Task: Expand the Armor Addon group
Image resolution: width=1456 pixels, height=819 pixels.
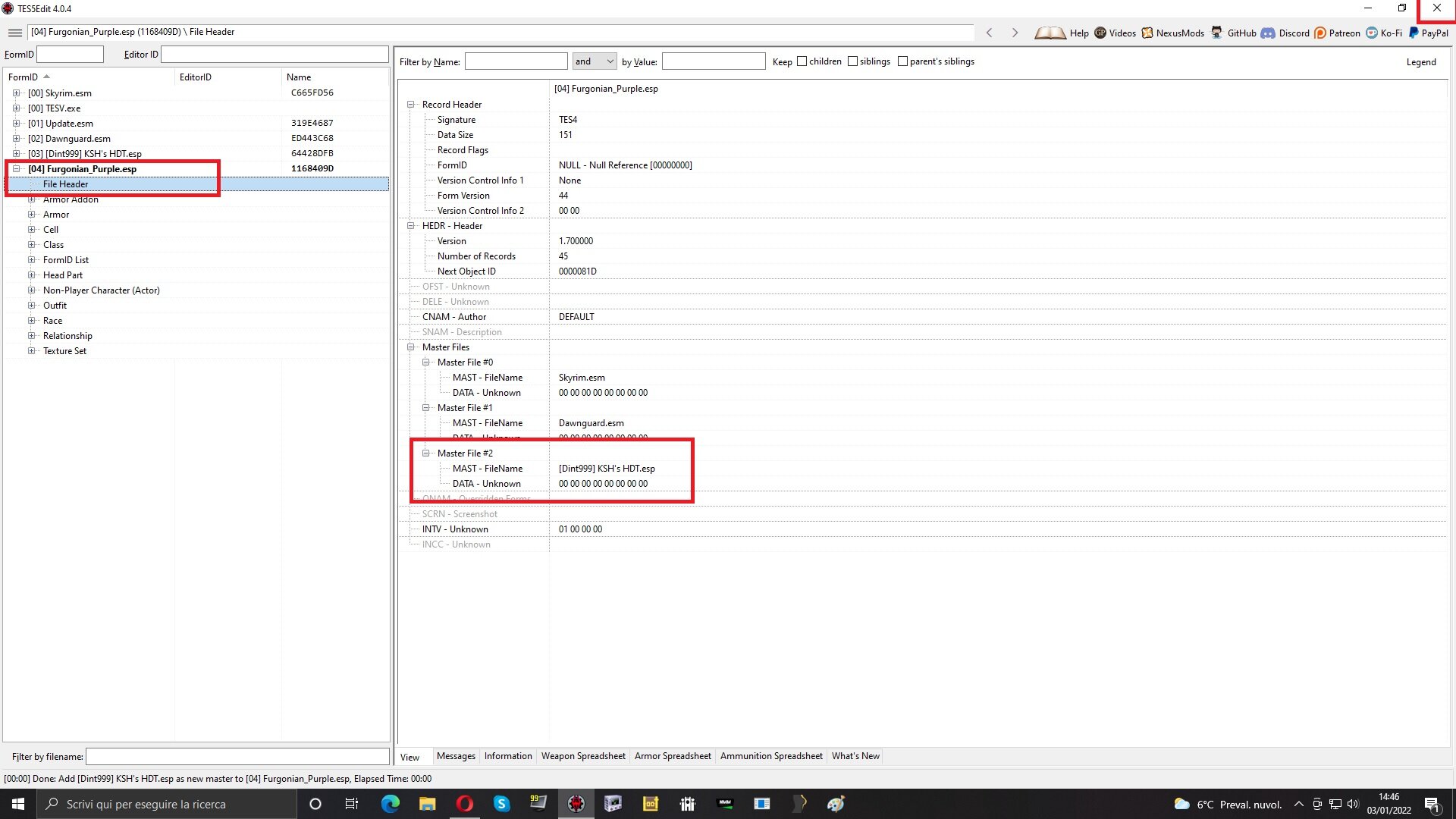Action: 31,199
